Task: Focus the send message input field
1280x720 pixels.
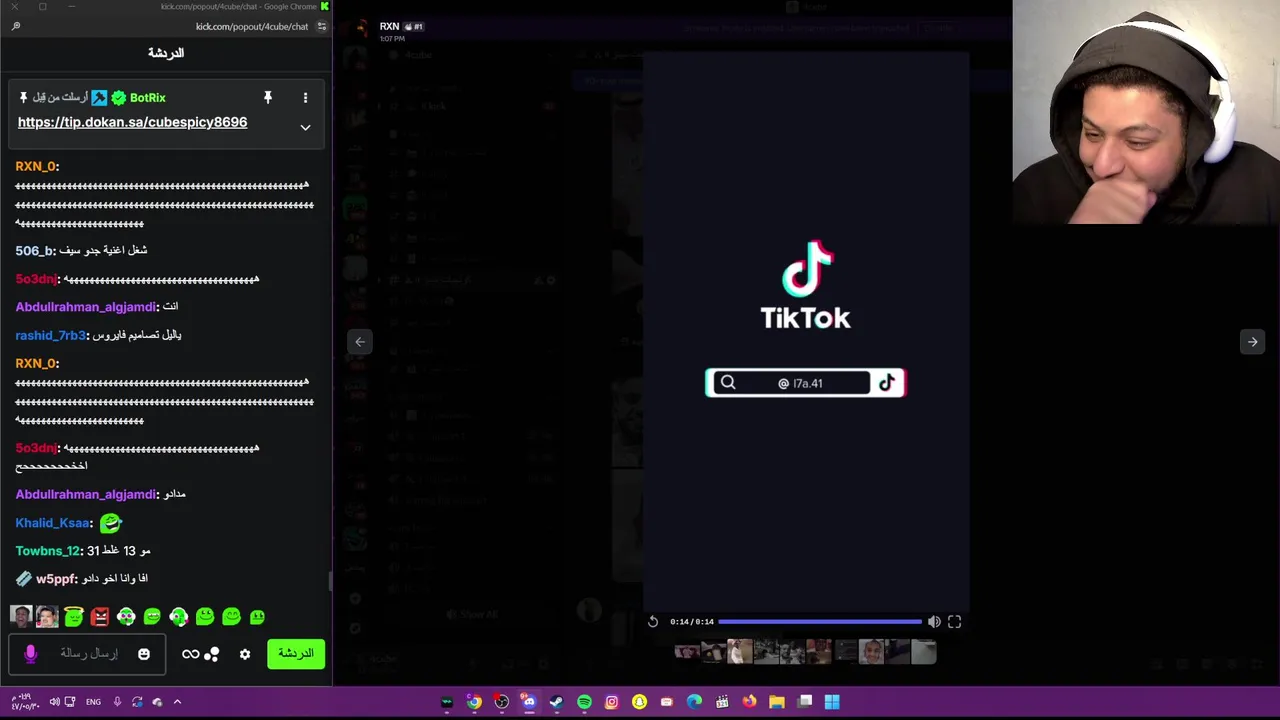Action: (x=88, y=654)
